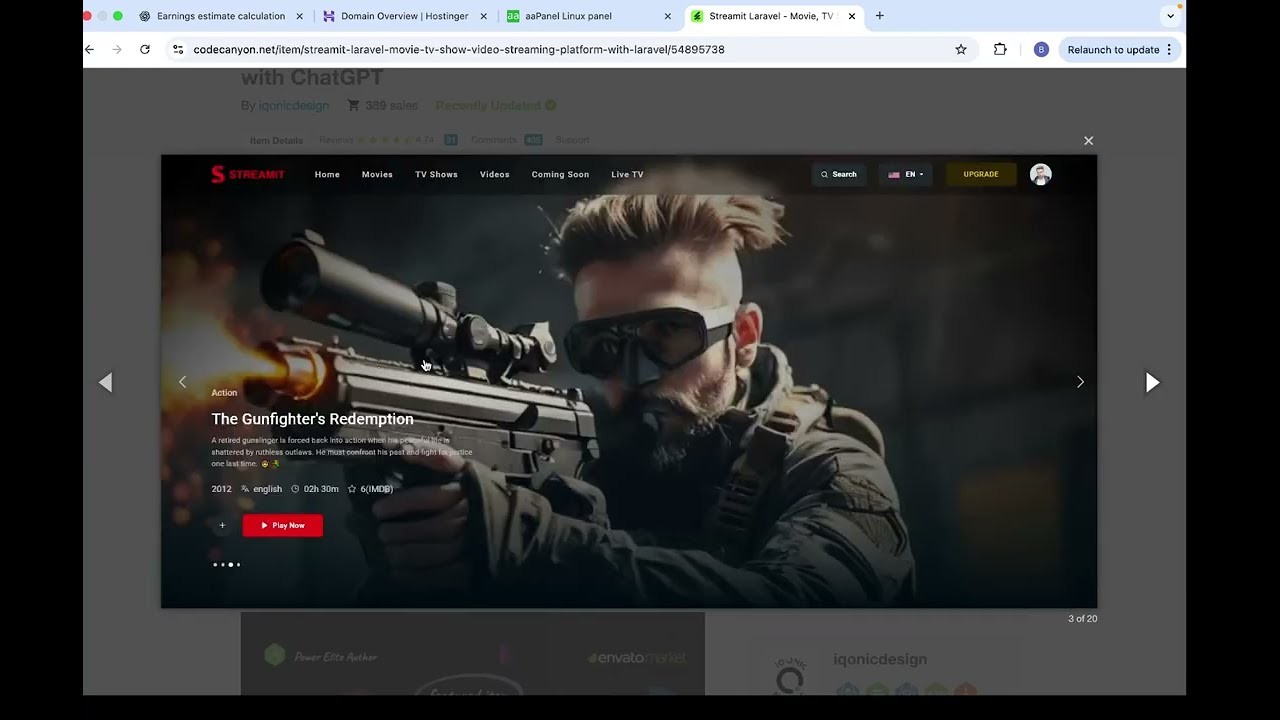Click the red Play Now button
The height and width of the screenshot is (720, 1280).
(x=283, y=525)
